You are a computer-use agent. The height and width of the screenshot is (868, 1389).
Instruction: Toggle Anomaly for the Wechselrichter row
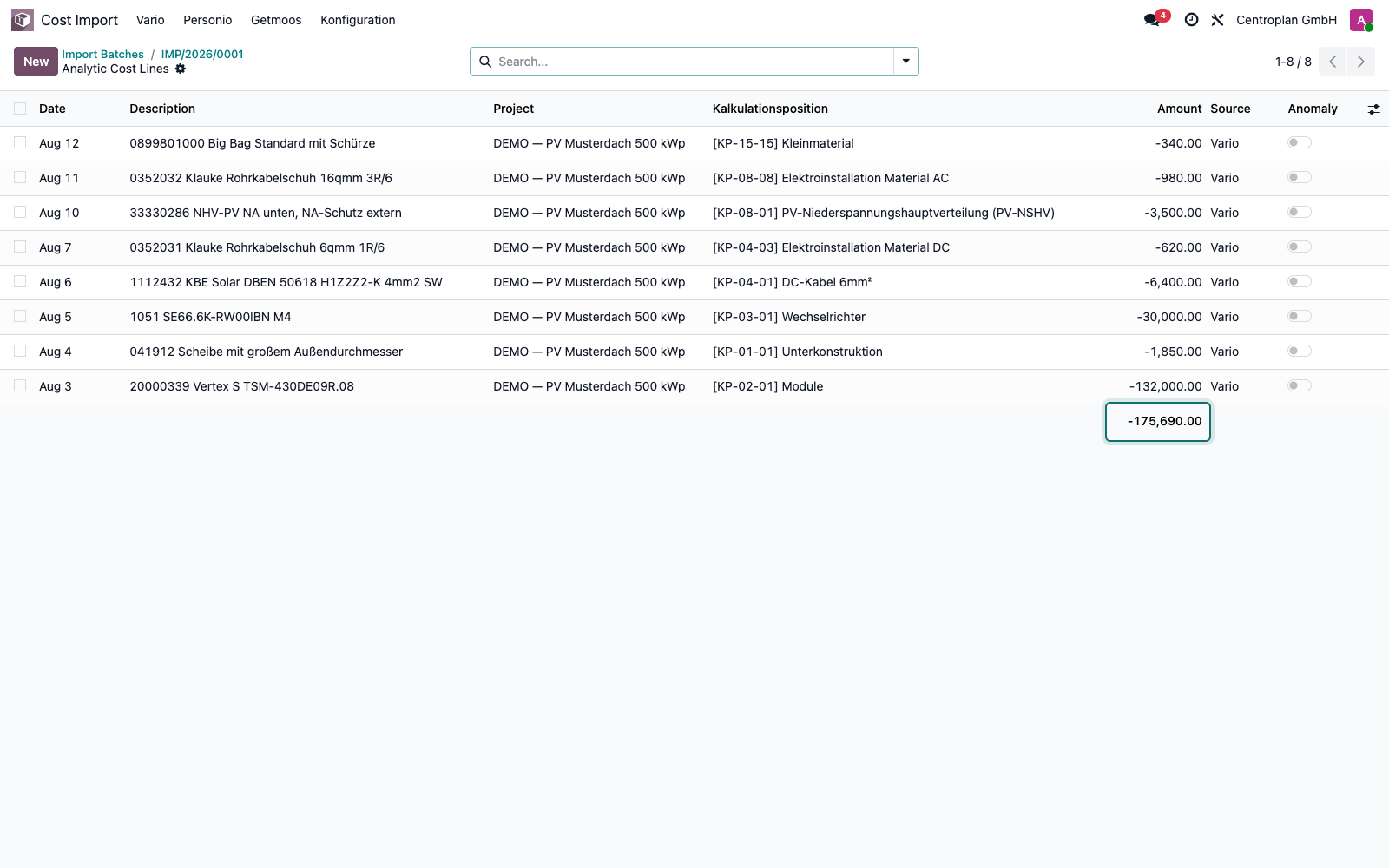pyautogui.click(x=1300, y=316)
